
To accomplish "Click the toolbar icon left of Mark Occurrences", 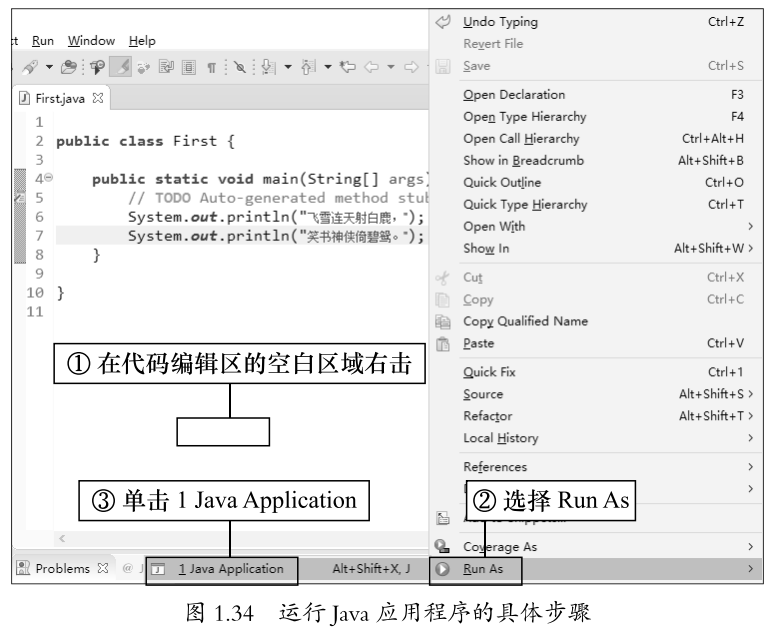I will [97, 66].
